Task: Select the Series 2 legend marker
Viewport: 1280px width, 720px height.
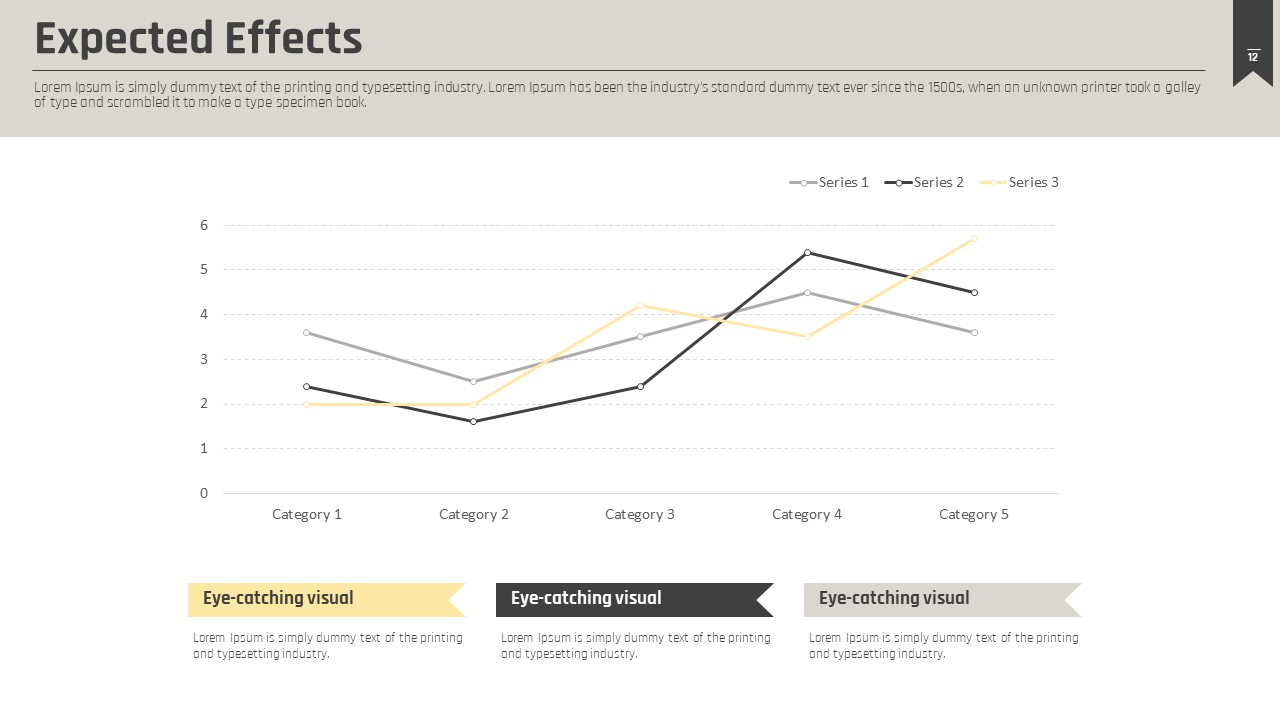Action: pos(899,182)
